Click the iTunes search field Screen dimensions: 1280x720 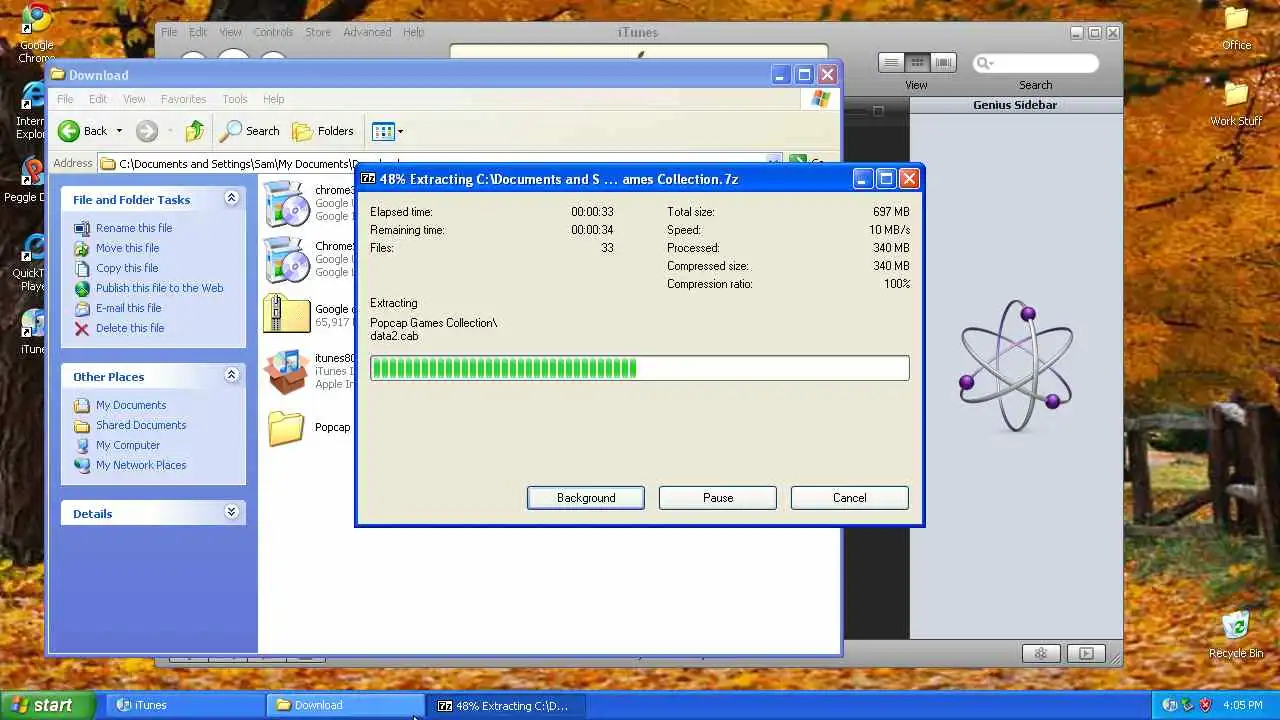[x=1035, y=63]
